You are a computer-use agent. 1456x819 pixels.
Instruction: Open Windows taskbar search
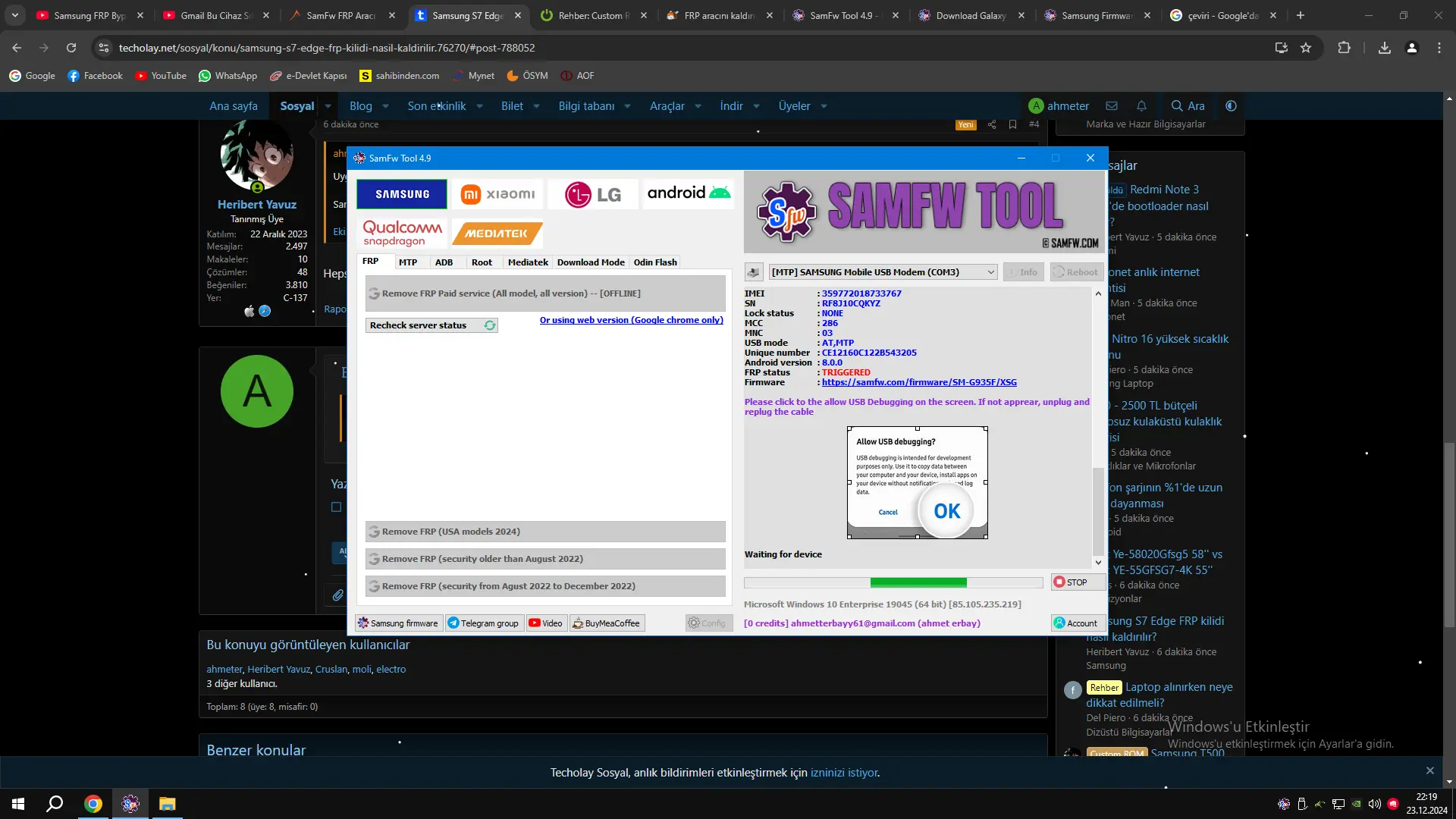(55, 804)
